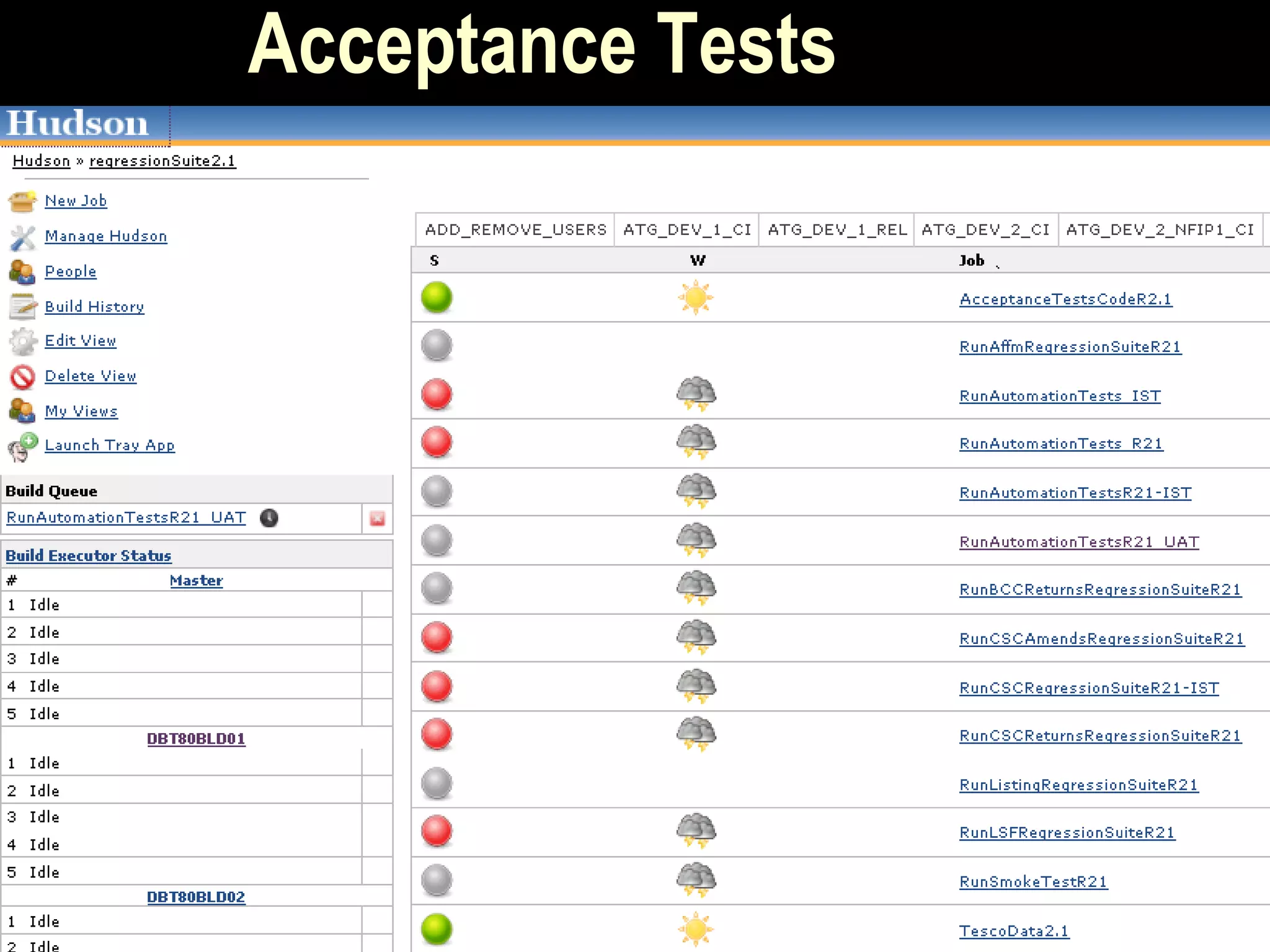Click sunny weather icon for TescoData2.1
The image size is (1270, 952).
(696, 929)
